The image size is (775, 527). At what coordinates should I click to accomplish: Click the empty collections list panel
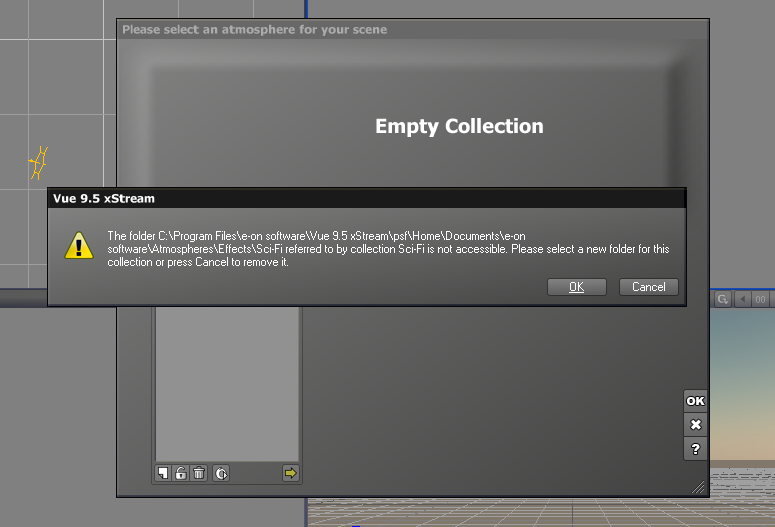click(227, 384)
